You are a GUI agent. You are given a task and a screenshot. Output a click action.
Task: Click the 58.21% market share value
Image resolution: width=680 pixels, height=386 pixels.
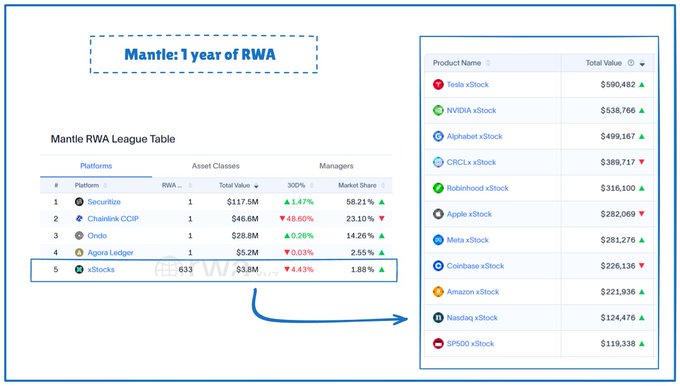360,202
